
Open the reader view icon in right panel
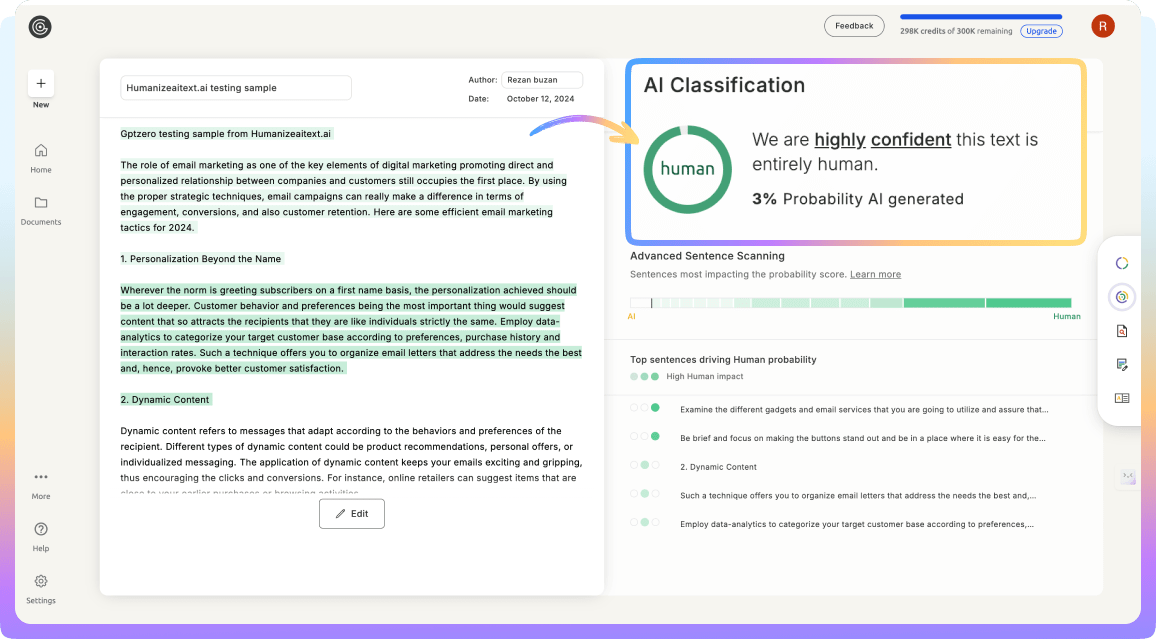coord(1121,398)
